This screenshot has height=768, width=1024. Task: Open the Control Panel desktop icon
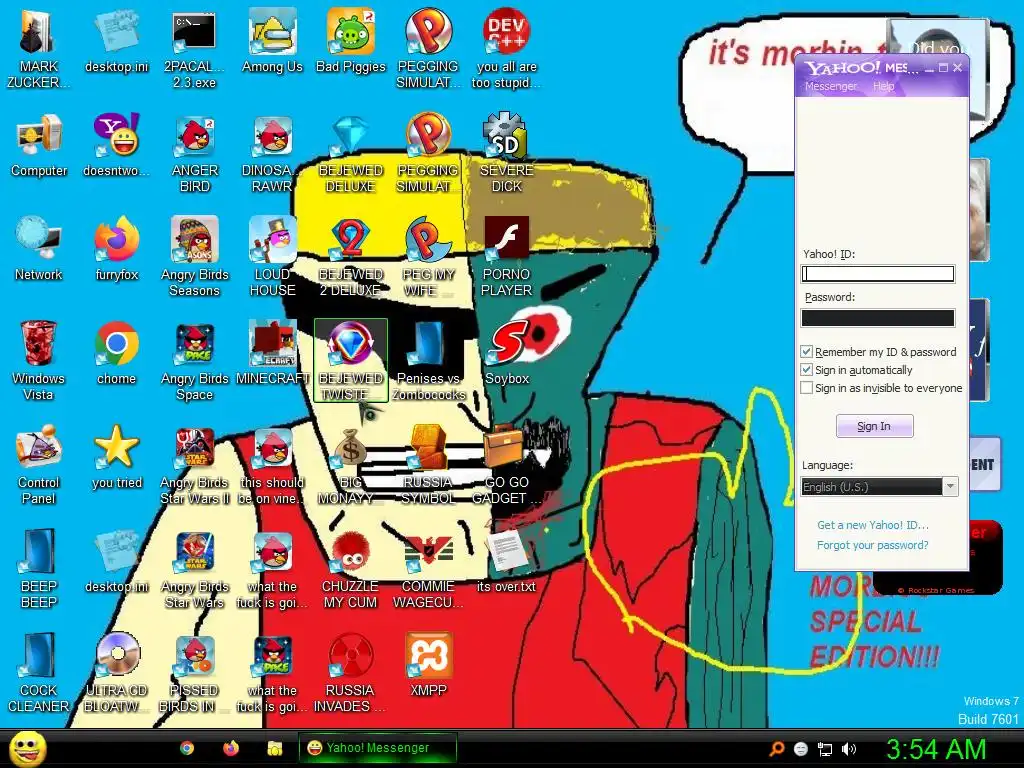(38, 464)
